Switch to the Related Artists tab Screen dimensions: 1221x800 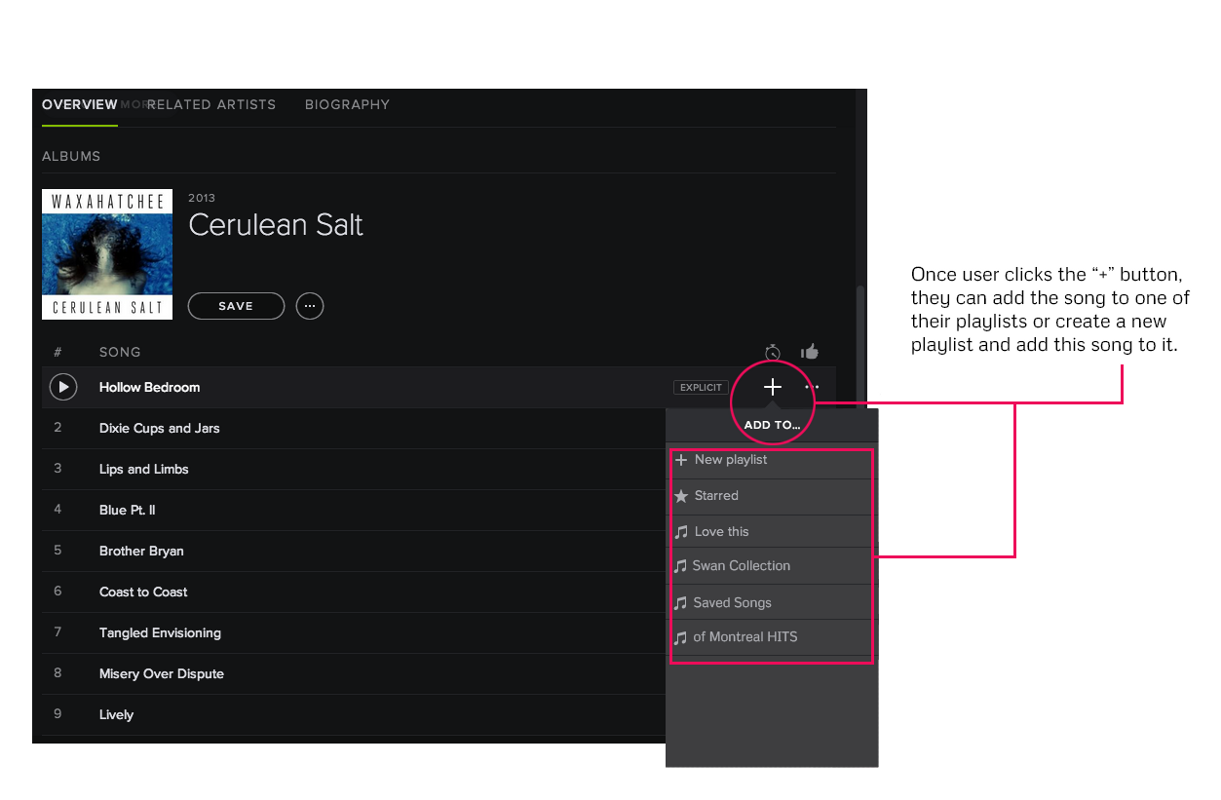point(211,104)
